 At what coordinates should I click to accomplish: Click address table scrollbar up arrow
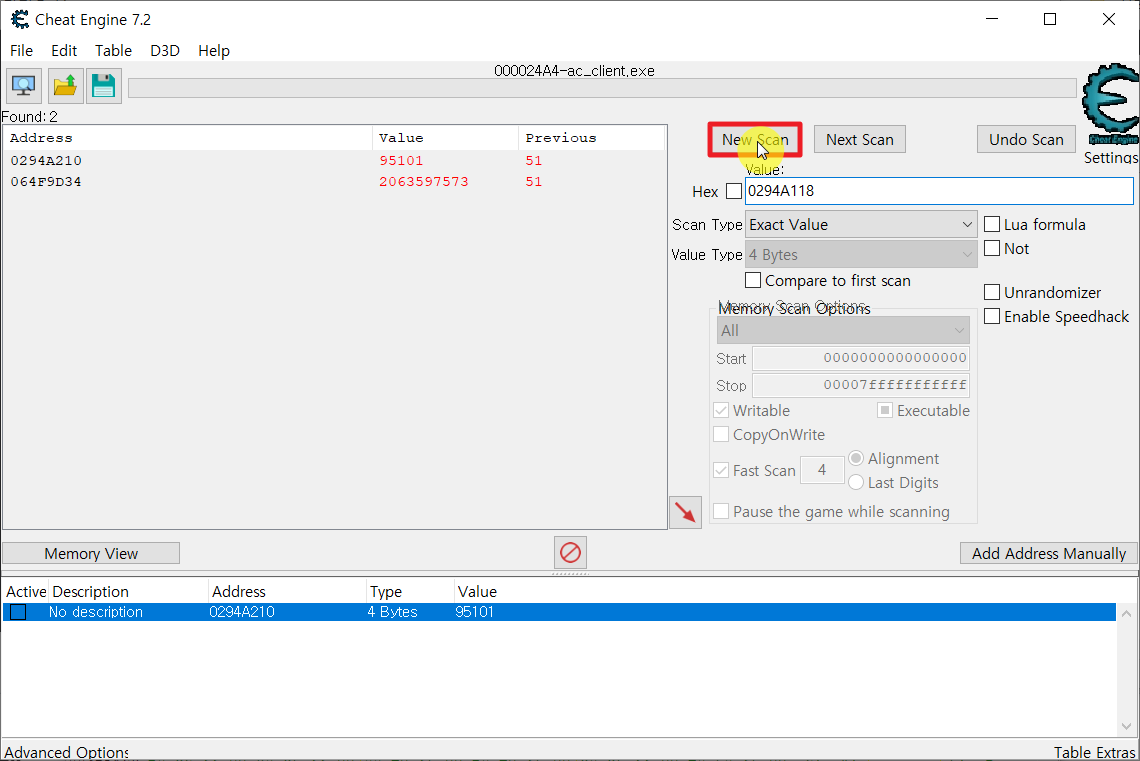[1126, 614]
